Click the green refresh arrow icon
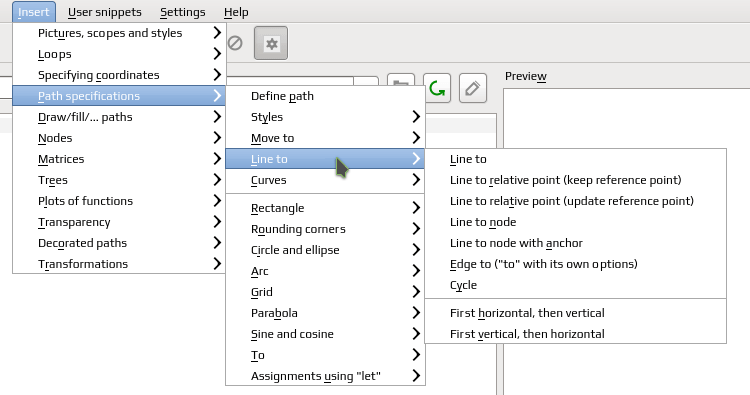750x395 pixels. [437, 88]
